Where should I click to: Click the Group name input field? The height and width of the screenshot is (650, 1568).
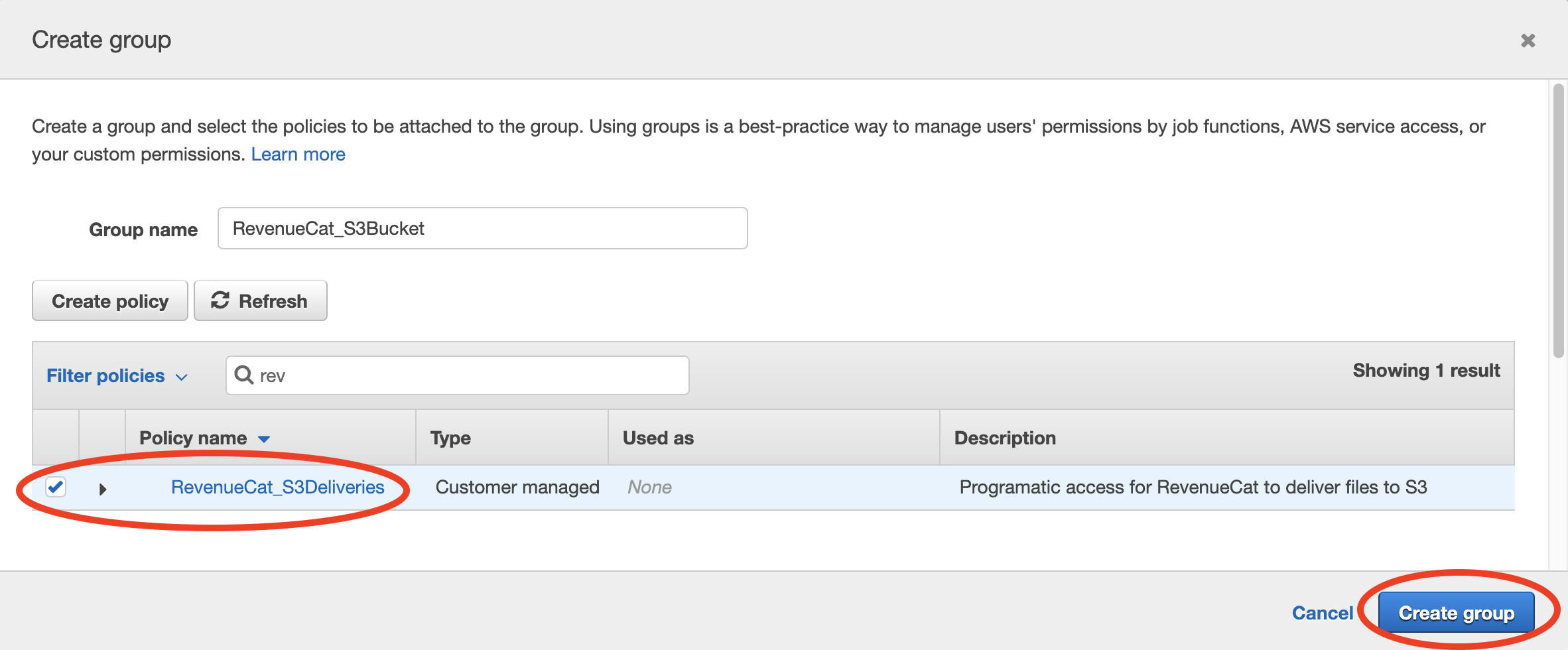(x=482, y=228)
